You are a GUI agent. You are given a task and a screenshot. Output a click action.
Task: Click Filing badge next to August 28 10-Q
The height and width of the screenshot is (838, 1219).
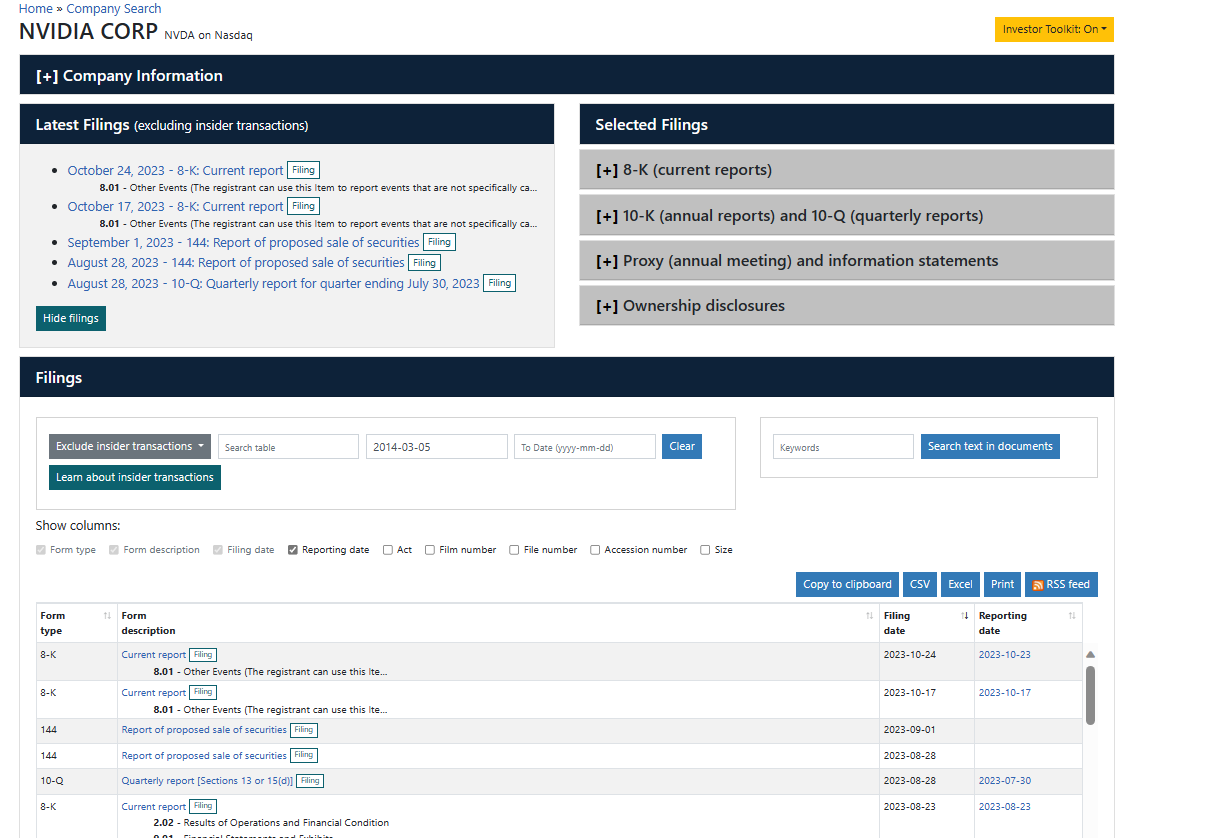[x=499, y=283]
